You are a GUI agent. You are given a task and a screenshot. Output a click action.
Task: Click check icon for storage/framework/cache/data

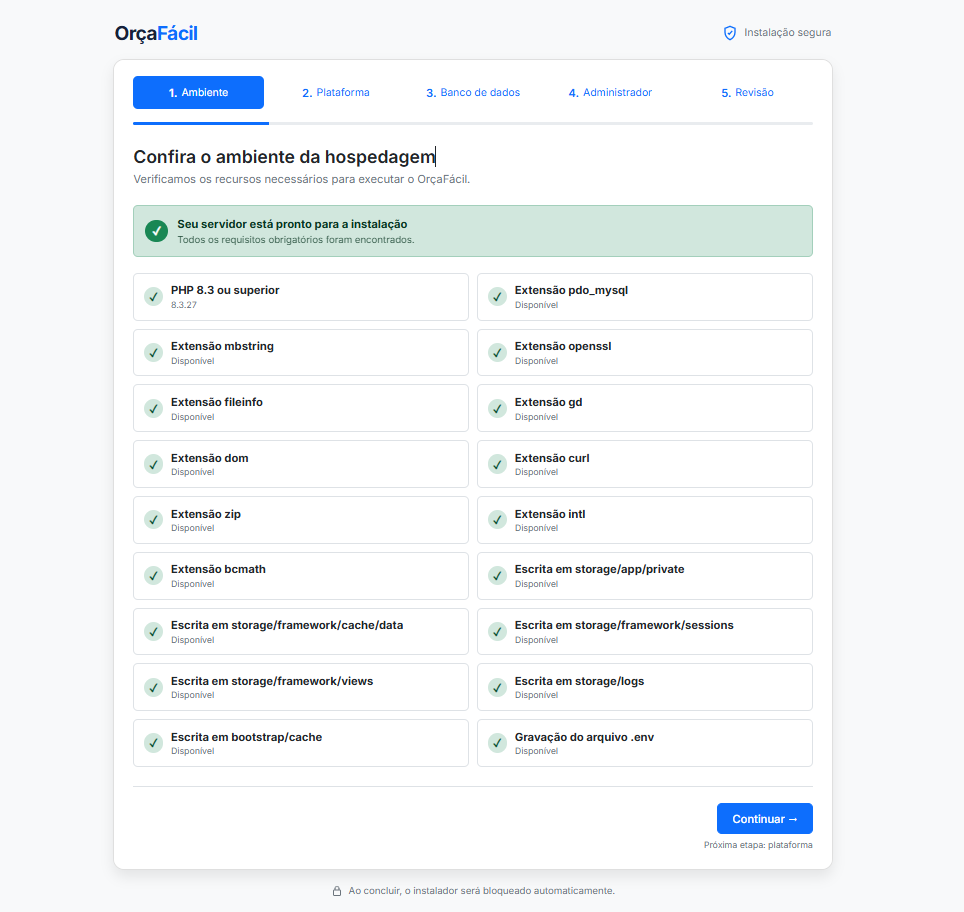pyautogui.click(x=153, y=632)
